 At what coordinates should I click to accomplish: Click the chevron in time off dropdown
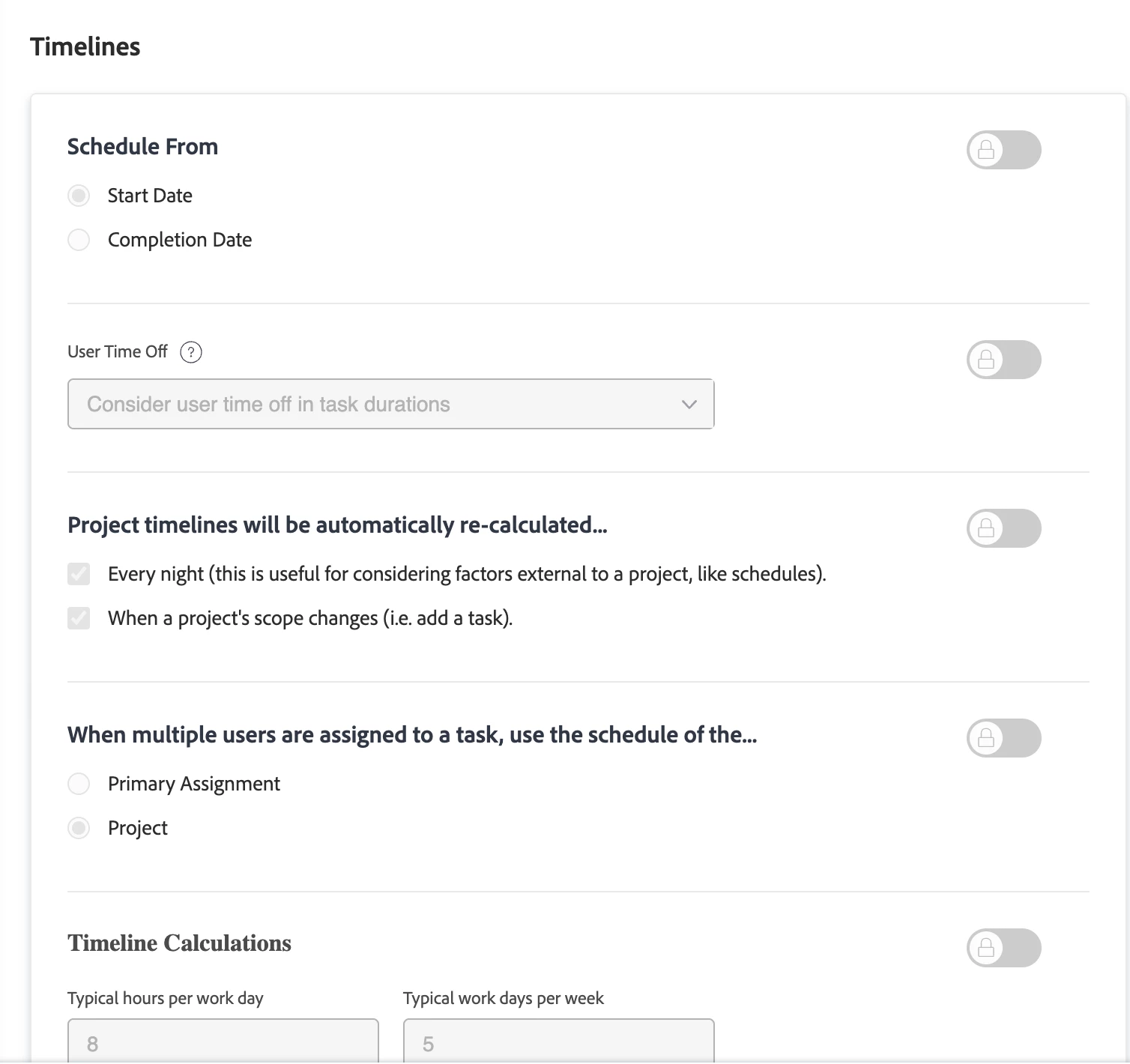(x=689, y=405)
